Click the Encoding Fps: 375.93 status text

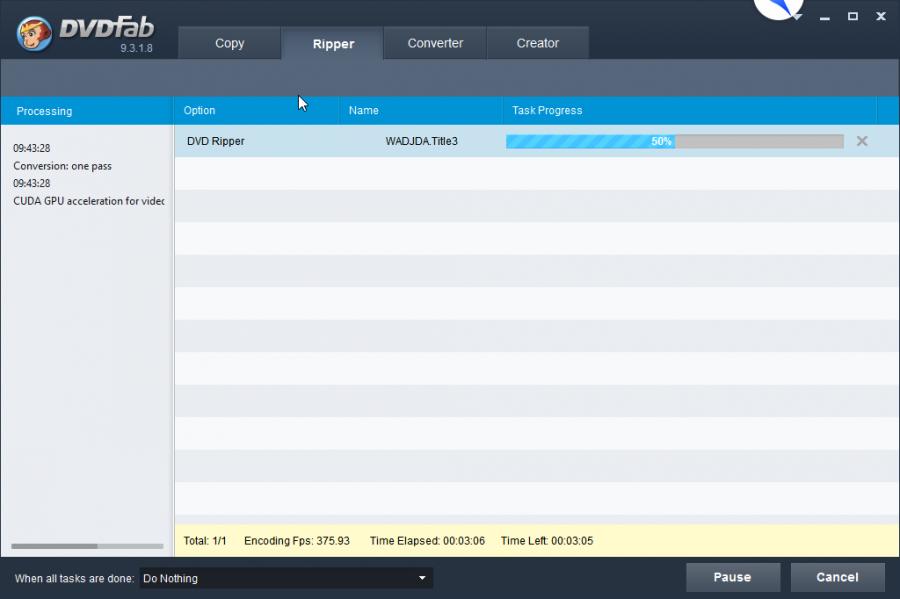coord(297,540)
